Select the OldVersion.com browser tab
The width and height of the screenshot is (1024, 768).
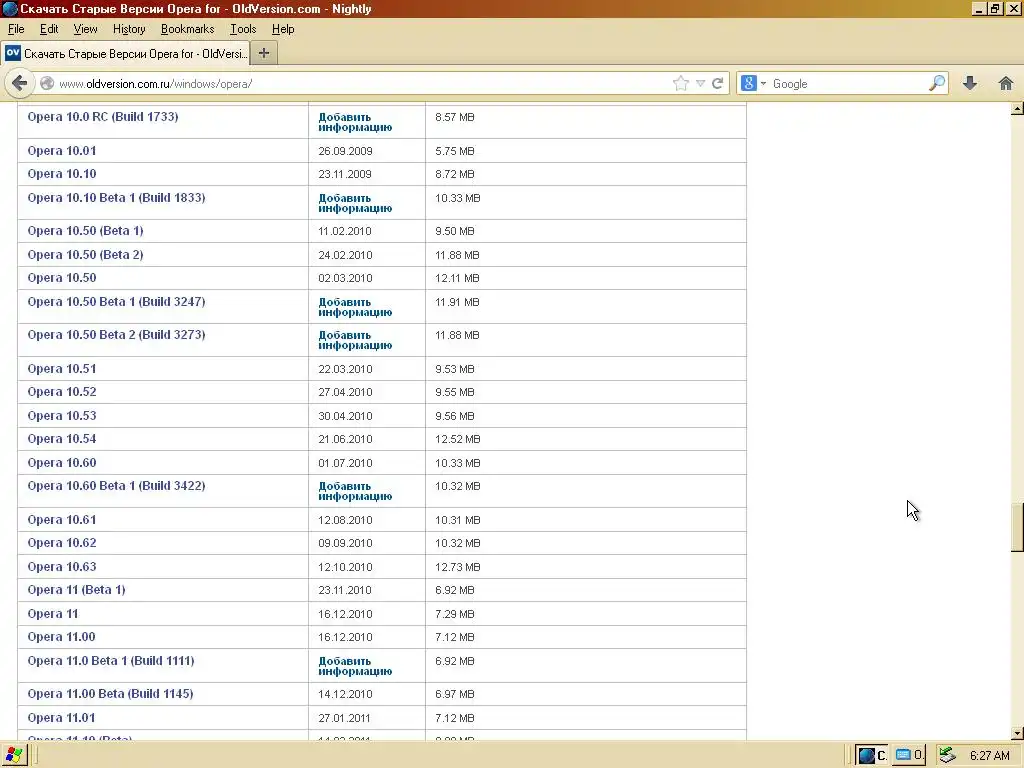tap(126, 54)
